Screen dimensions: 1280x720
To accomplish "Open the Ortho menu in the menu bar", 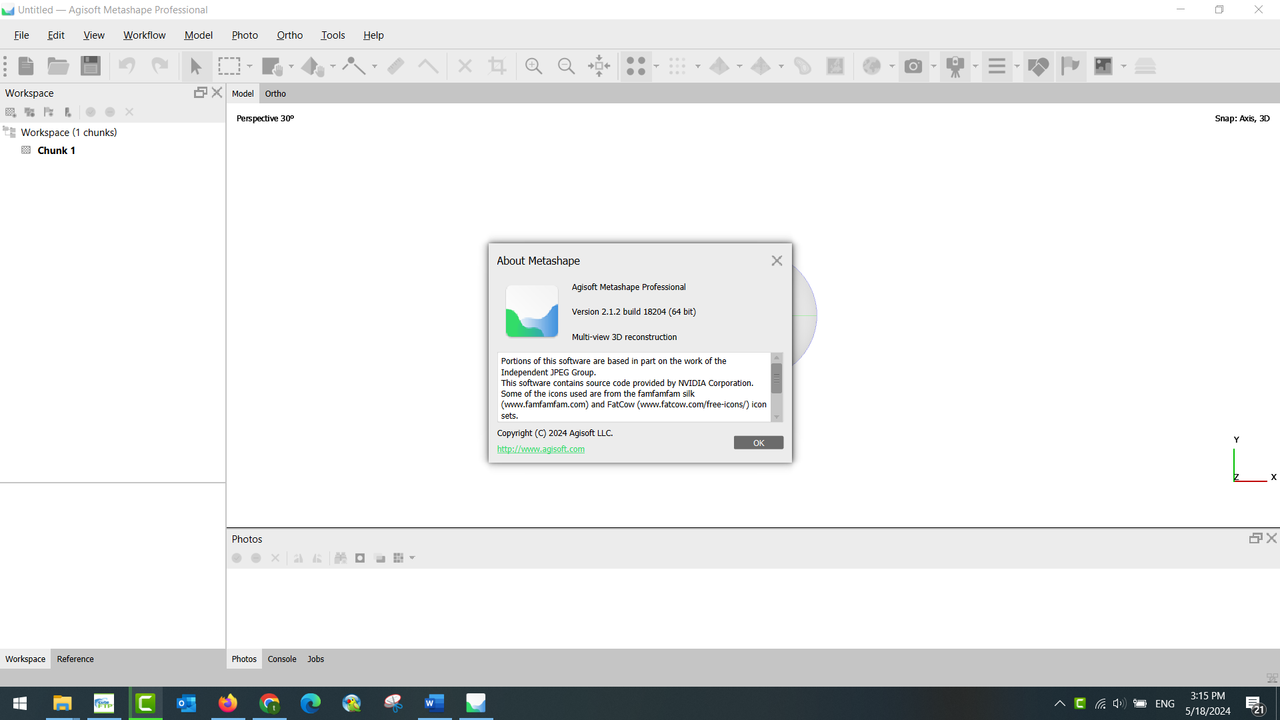I will [x=290, y=35].
